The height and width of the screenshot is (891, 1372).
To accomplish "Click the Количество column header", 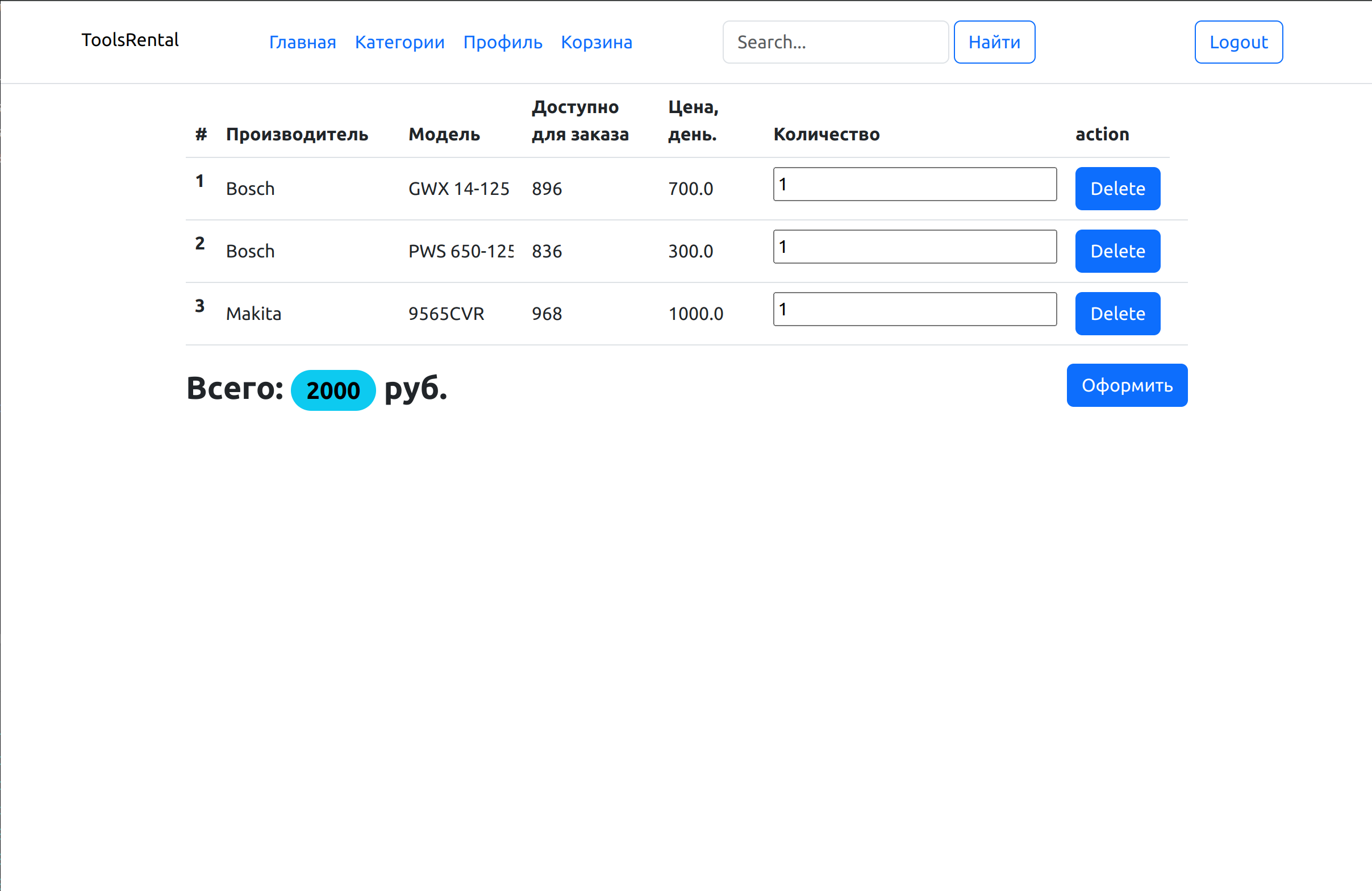I will tap(825, 134).
